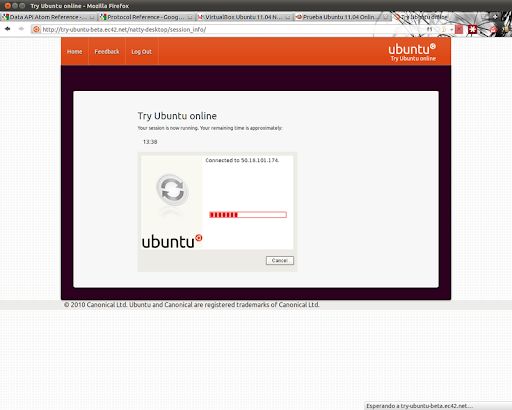Click the ubuntu logo in page header

click(x=412, y=52)
